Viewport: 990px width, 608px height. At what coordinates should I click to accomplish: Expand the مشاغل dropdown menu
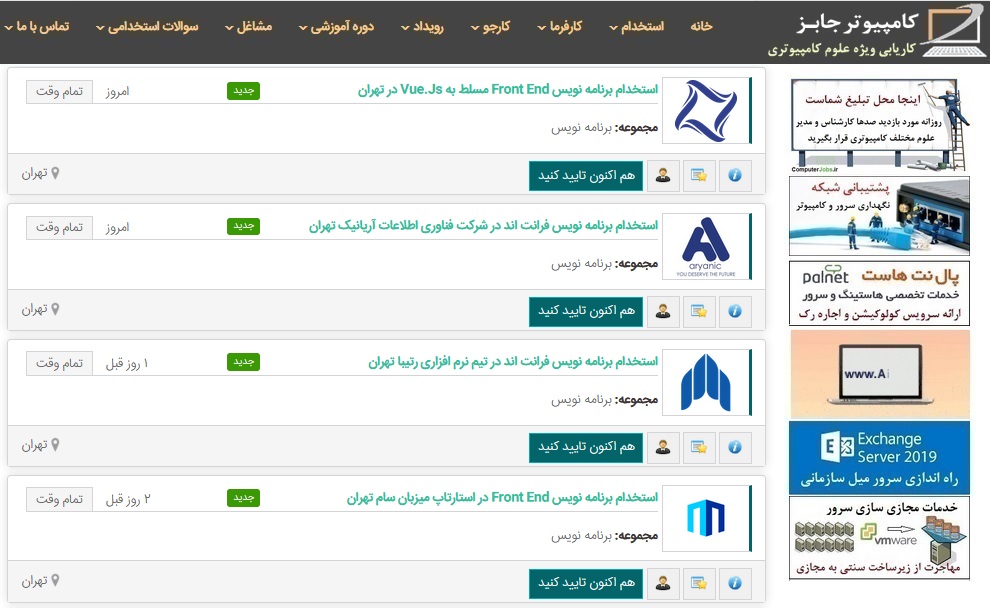pyautogui.click(x=248, y=27)
